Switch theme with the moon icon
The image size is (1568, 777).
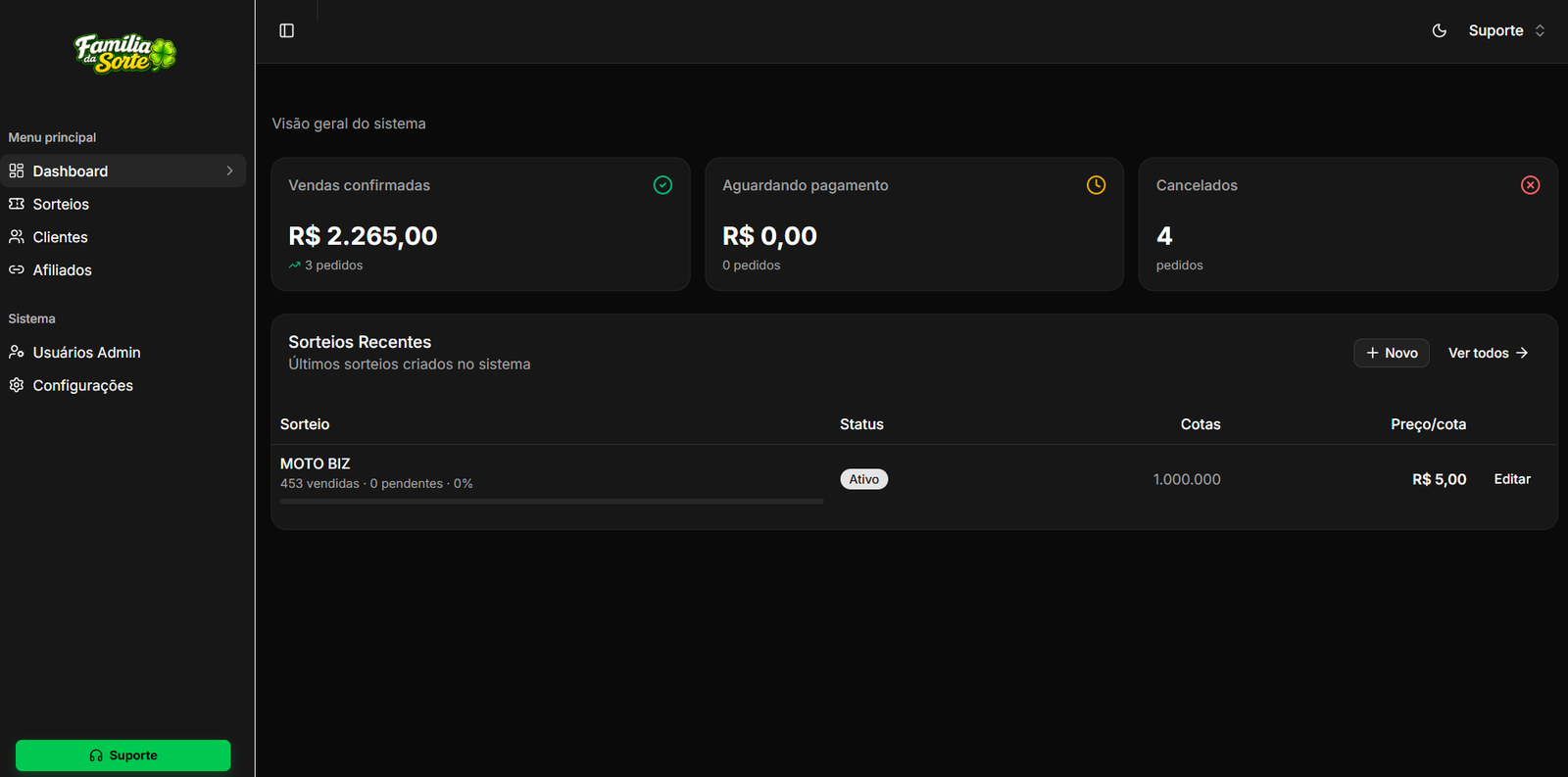point(1439,30)
